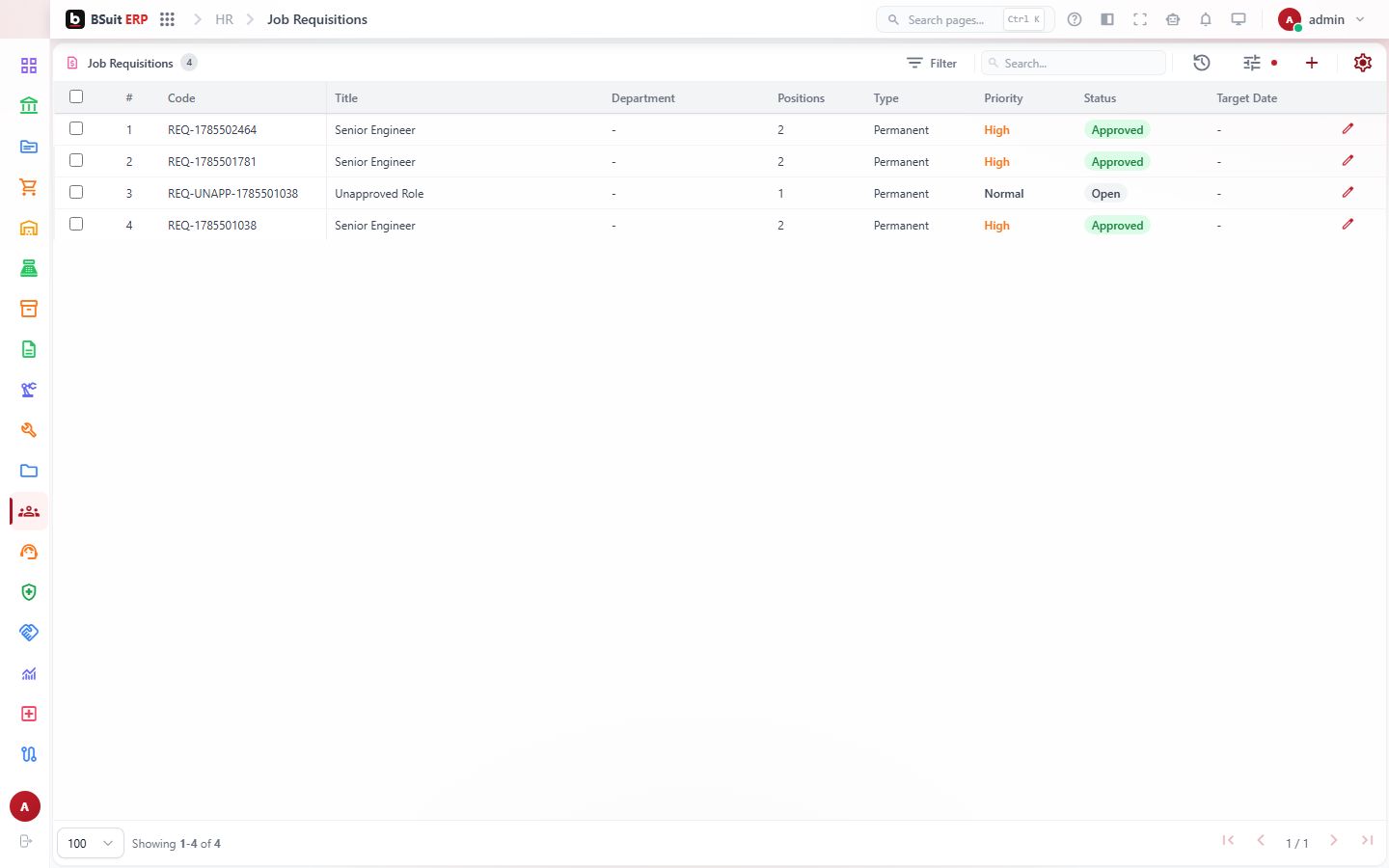Add a new job requisition with plus icon
Screen dimensions: 1389x868
tap(1312, 63)
